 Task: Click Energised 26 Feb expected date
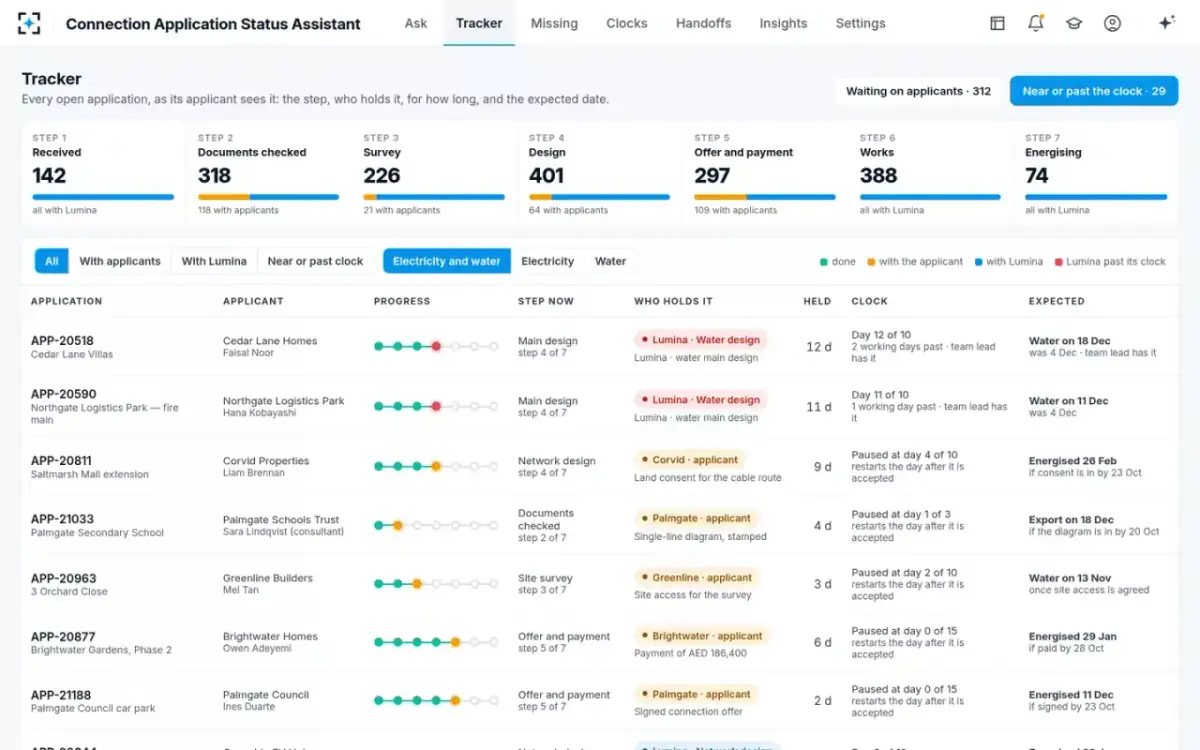(x=1073, y=461)
